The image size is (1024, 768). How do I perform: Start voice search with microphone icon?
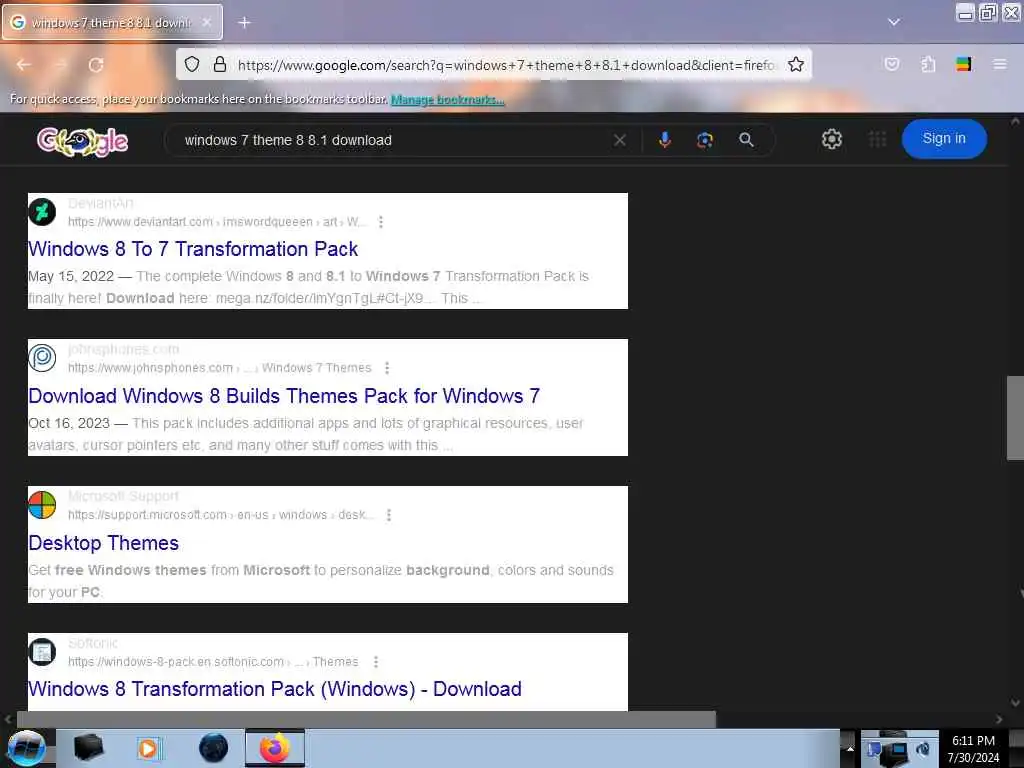coord(664,140)
